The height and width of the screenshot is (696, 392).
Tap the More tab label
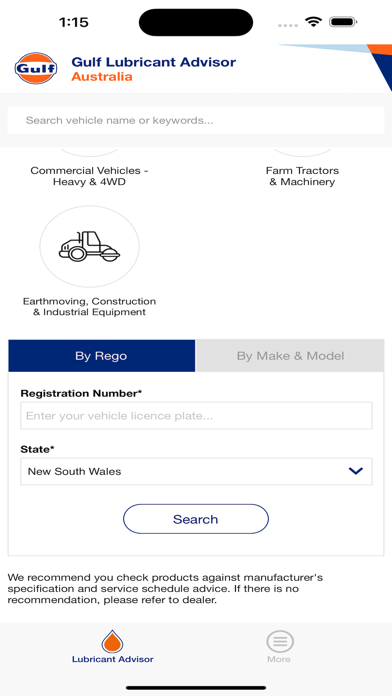click(279, 659)
